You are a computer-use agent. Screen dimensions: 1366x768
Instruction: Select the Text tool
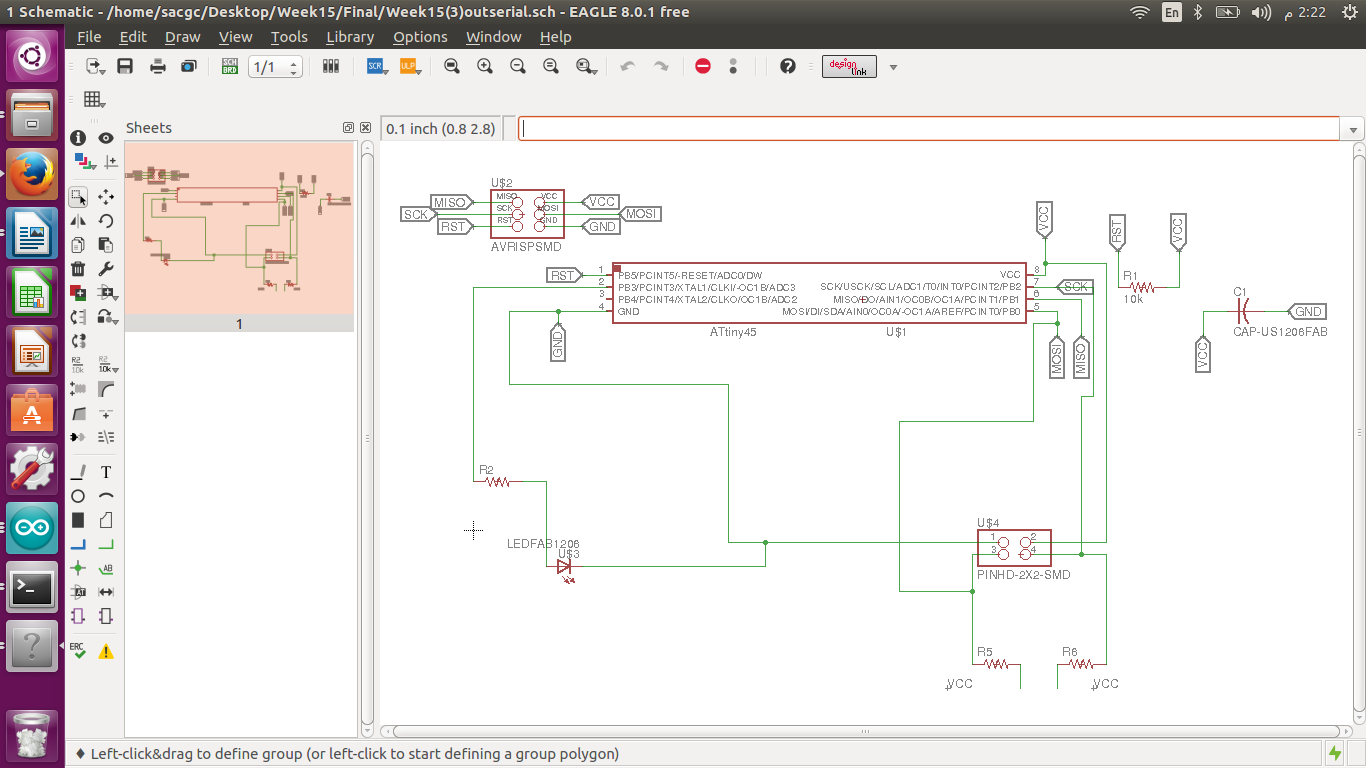click(x=106, y=472)
